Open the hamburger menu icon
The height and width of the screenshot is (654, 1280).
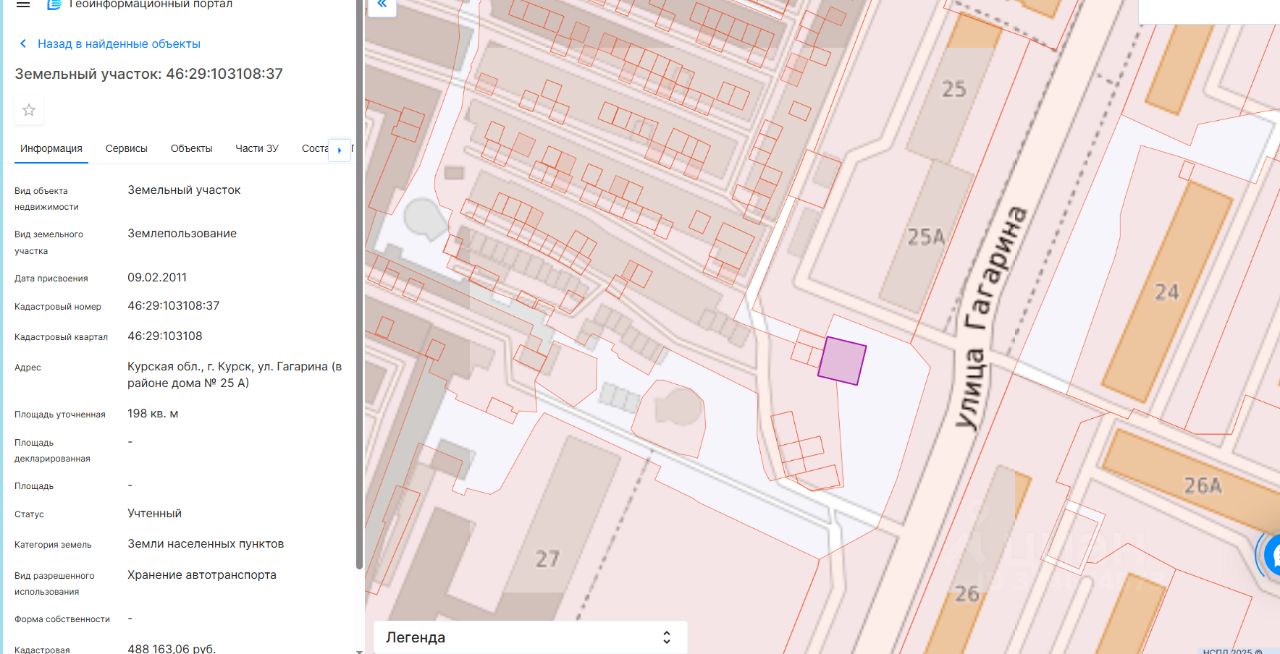pyautogui.click(x=23, y=4)
